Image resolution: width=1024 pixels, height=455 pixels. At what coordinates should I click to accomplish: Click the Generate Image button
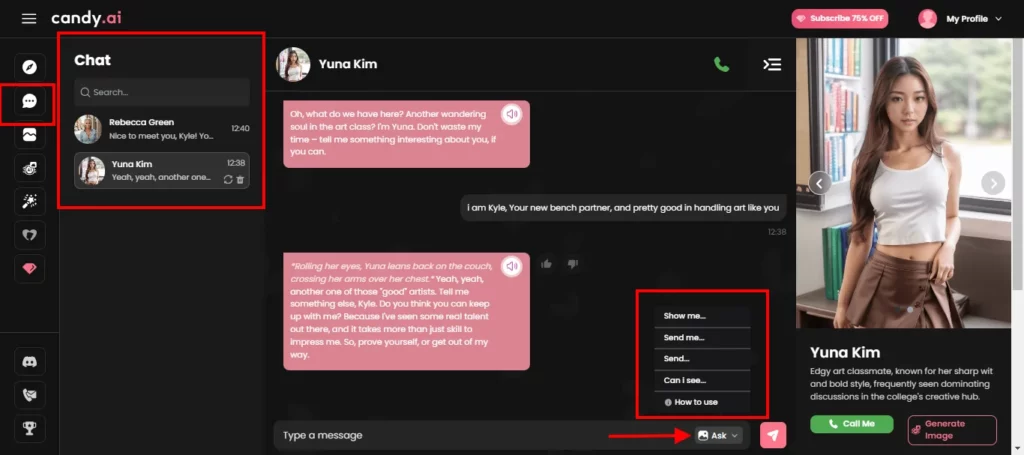coord(952,430)
